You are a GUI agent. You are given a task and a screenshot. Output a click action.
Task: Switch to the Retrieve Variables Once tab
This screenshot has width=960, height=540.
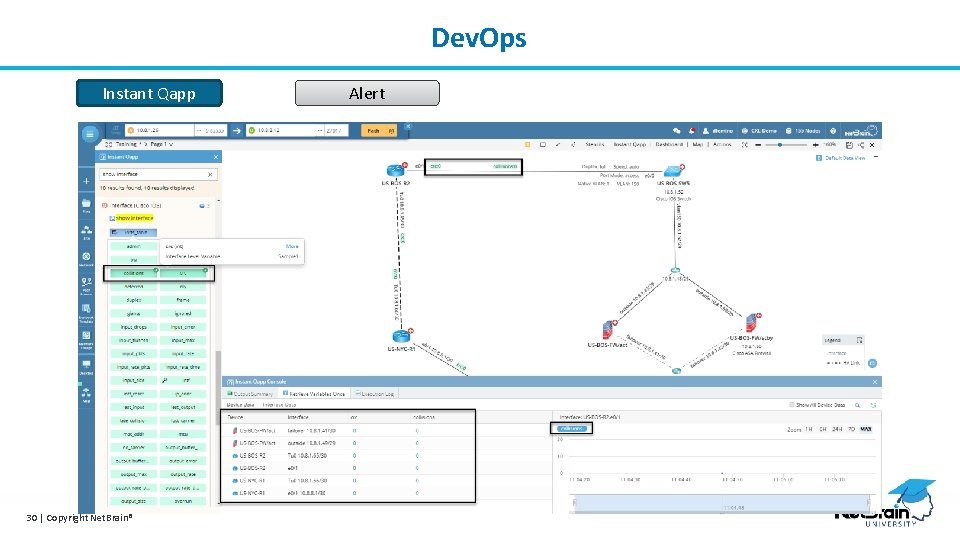point(313,394)
